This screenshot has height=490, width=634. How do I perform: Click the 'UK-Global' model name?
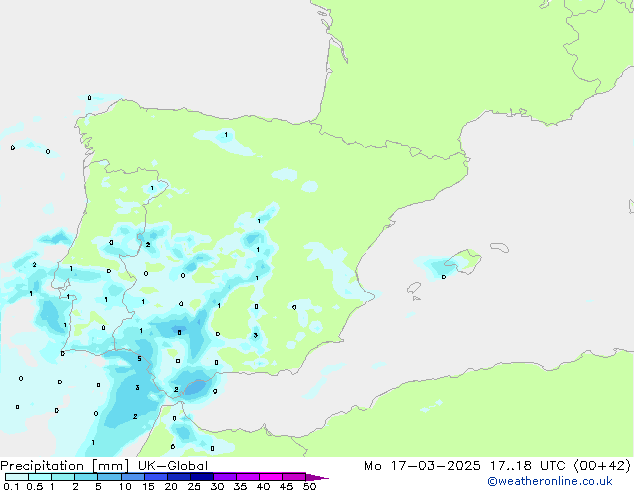[173, 466]
